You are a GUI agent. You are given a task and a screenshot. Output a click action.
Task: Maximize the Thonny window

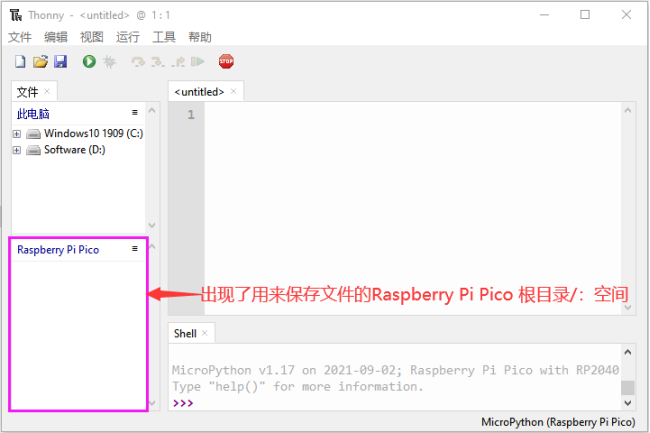[585, 15]
